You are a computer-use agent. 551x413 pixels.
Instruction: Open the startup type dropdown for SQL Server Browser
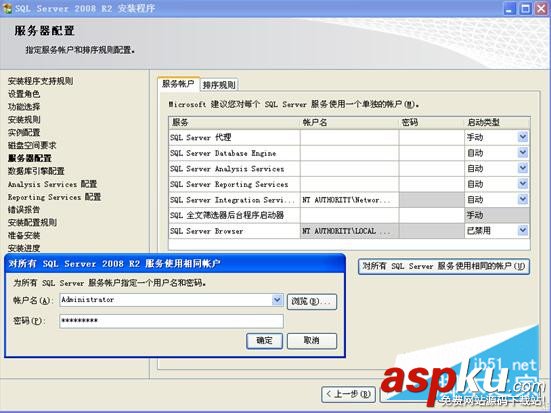click(x=523, y=230)
